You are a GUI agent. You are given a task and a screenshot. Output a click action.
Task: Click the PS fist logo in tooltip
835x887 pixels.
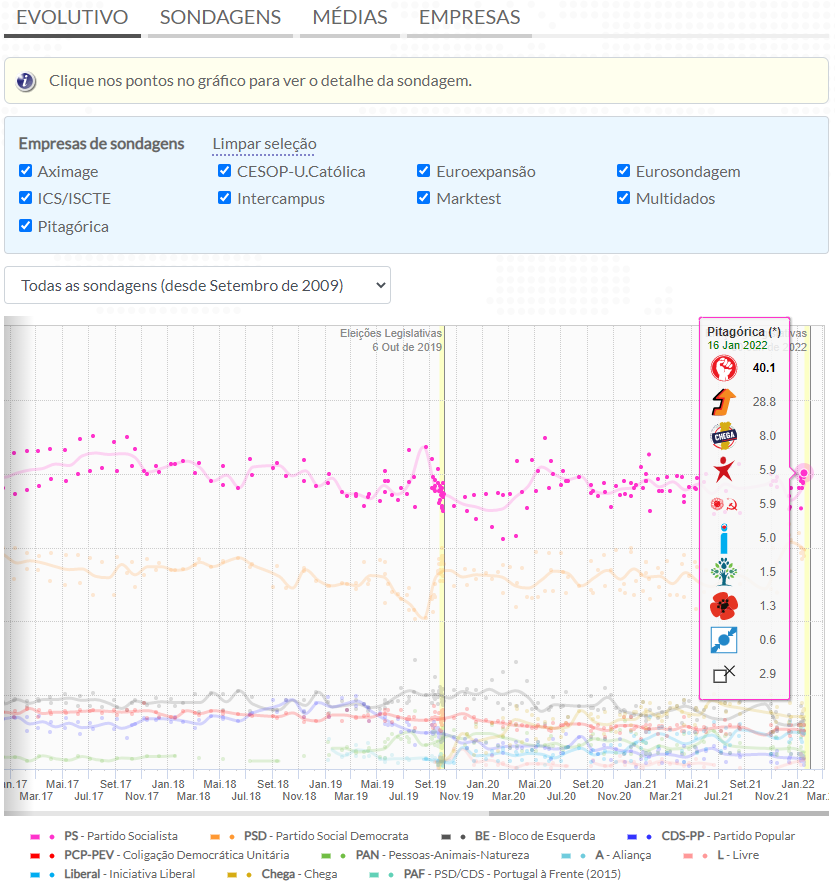[723, 368]
